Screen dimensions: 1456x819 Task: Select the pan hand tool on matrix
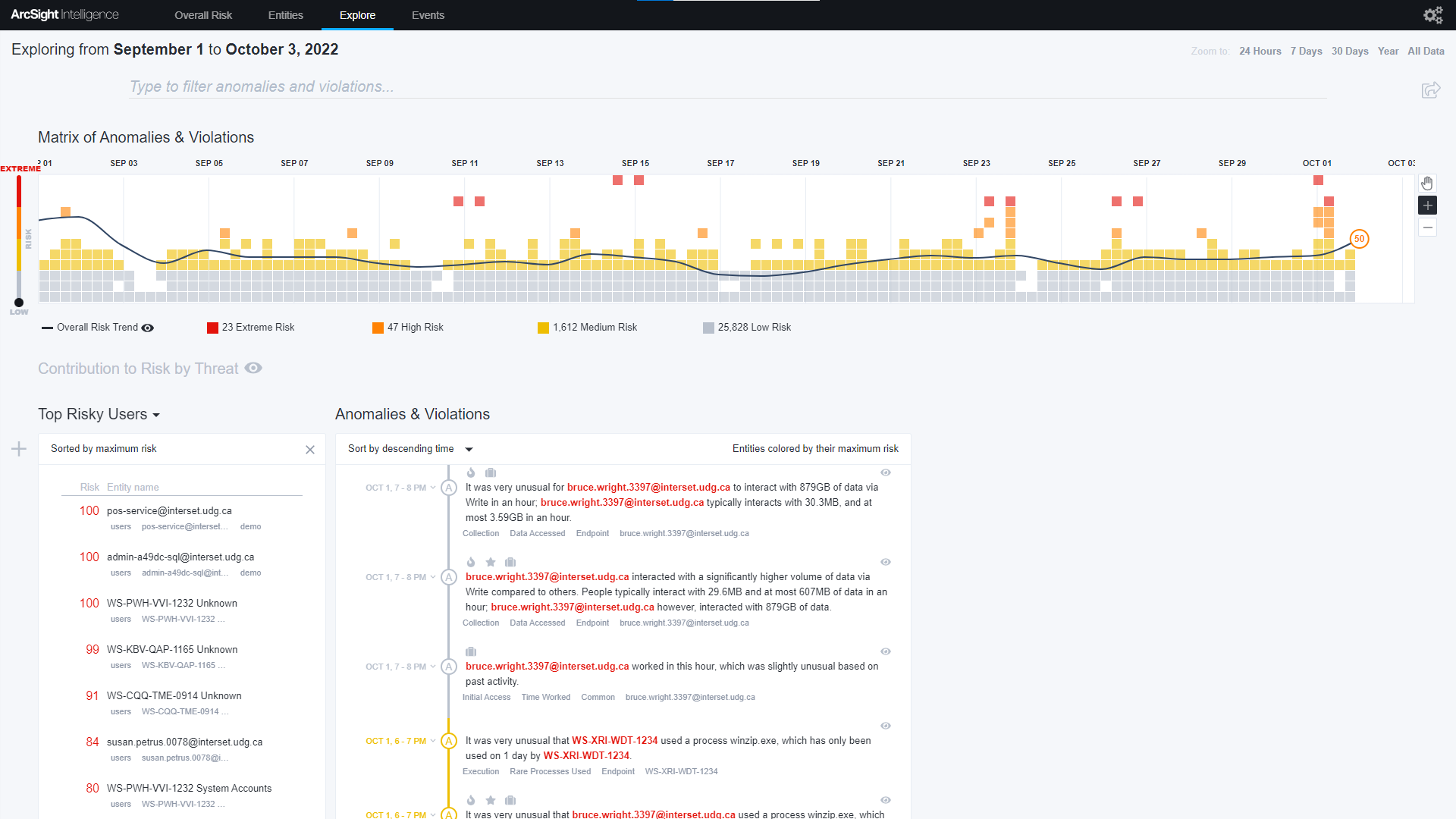(1427, 184)
